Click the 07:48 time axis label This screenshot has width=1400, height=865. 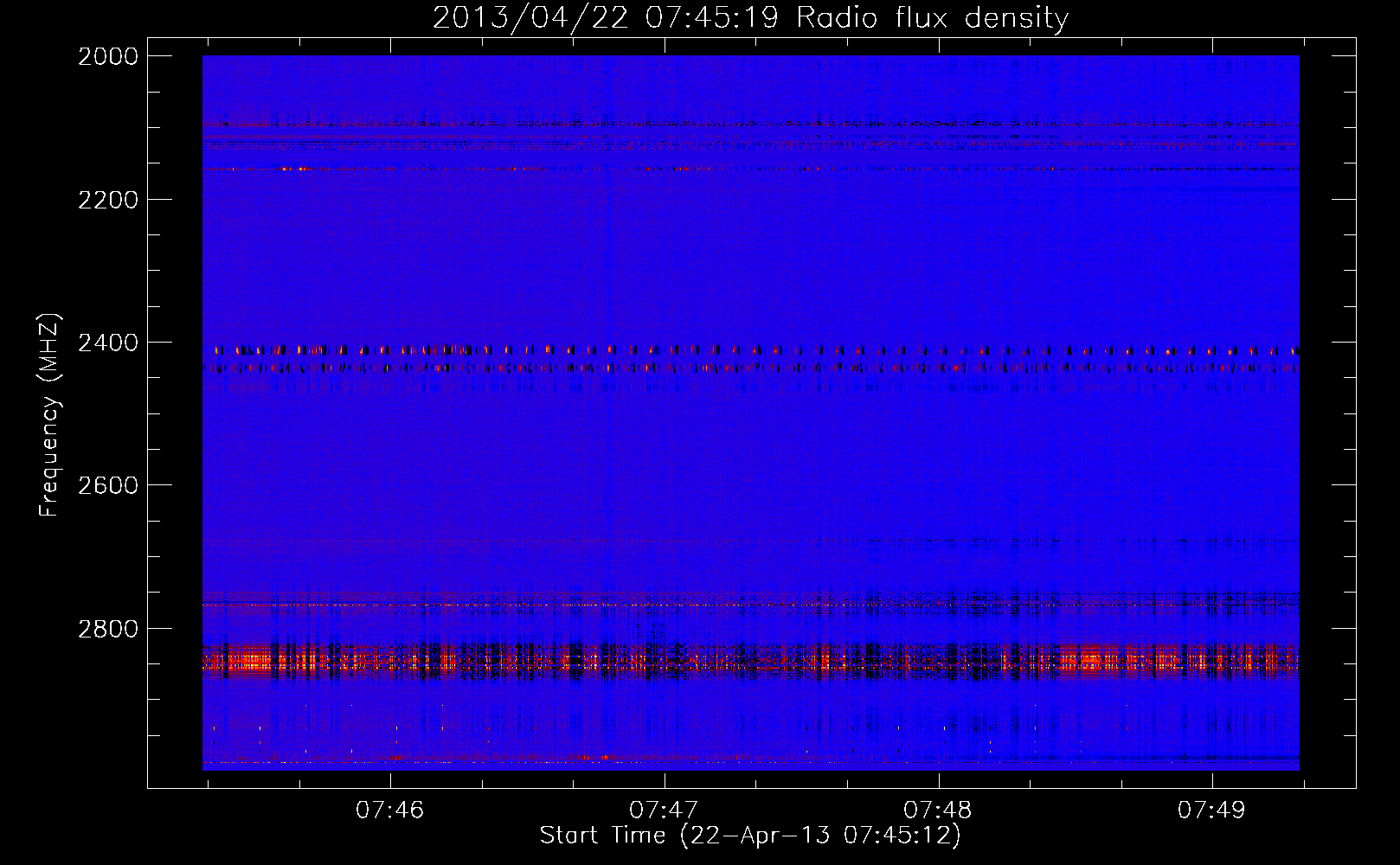click(x=938, y=810)
